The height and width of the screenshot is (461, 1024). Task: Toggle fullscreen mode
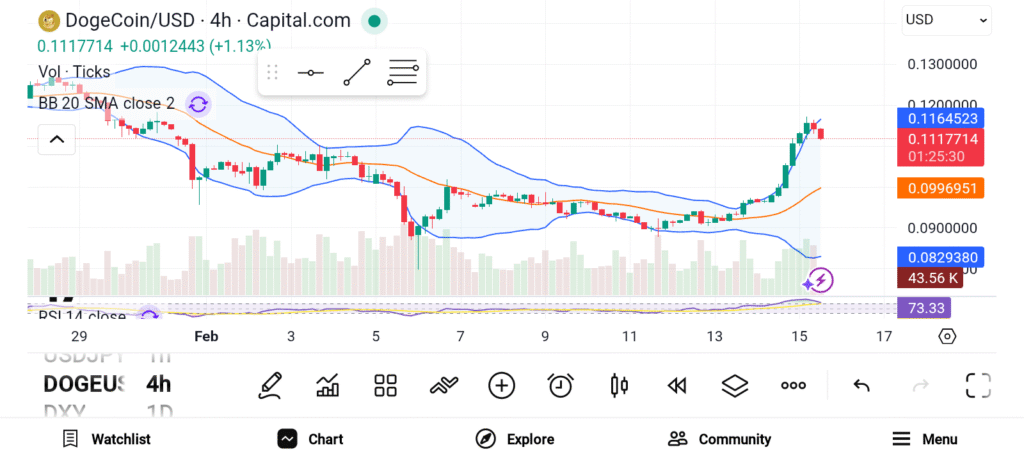pos(977,385)
